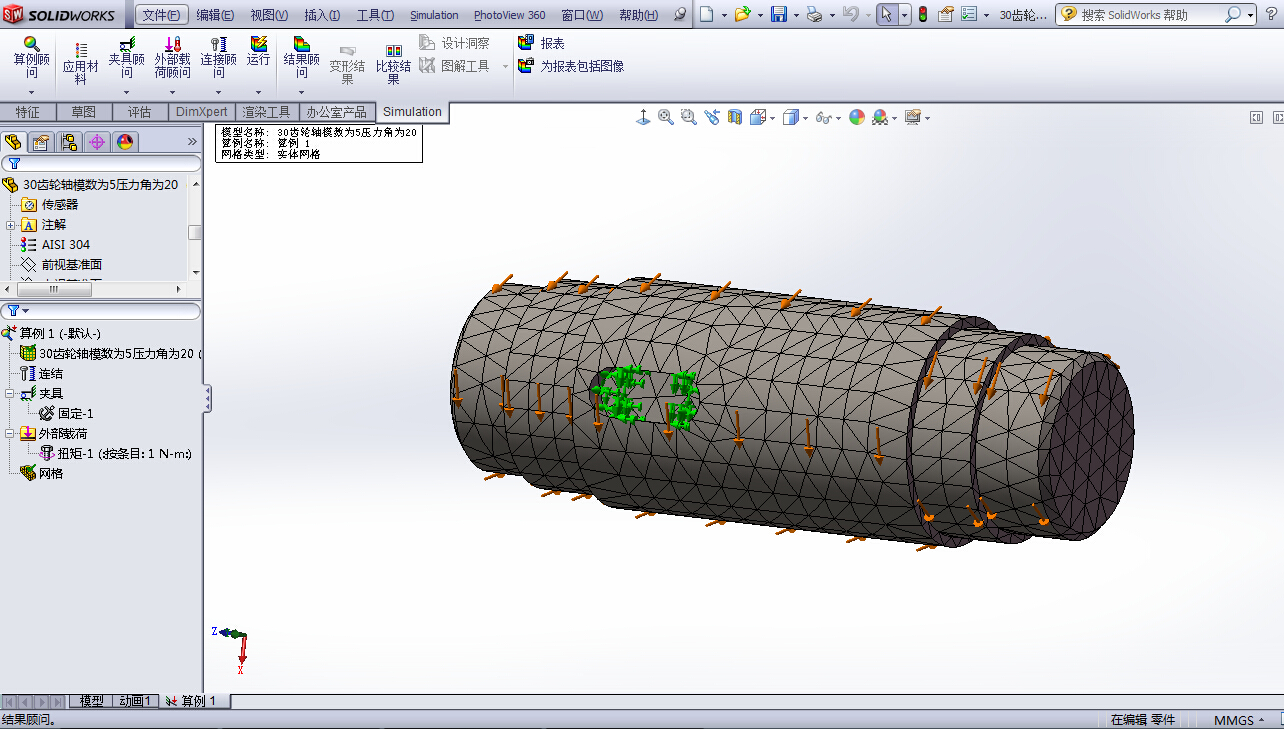Viewport: 1284px width, 729px height.
Task: Open the 夹具顾问 fixtures advisor
Action: coord(127,58)
